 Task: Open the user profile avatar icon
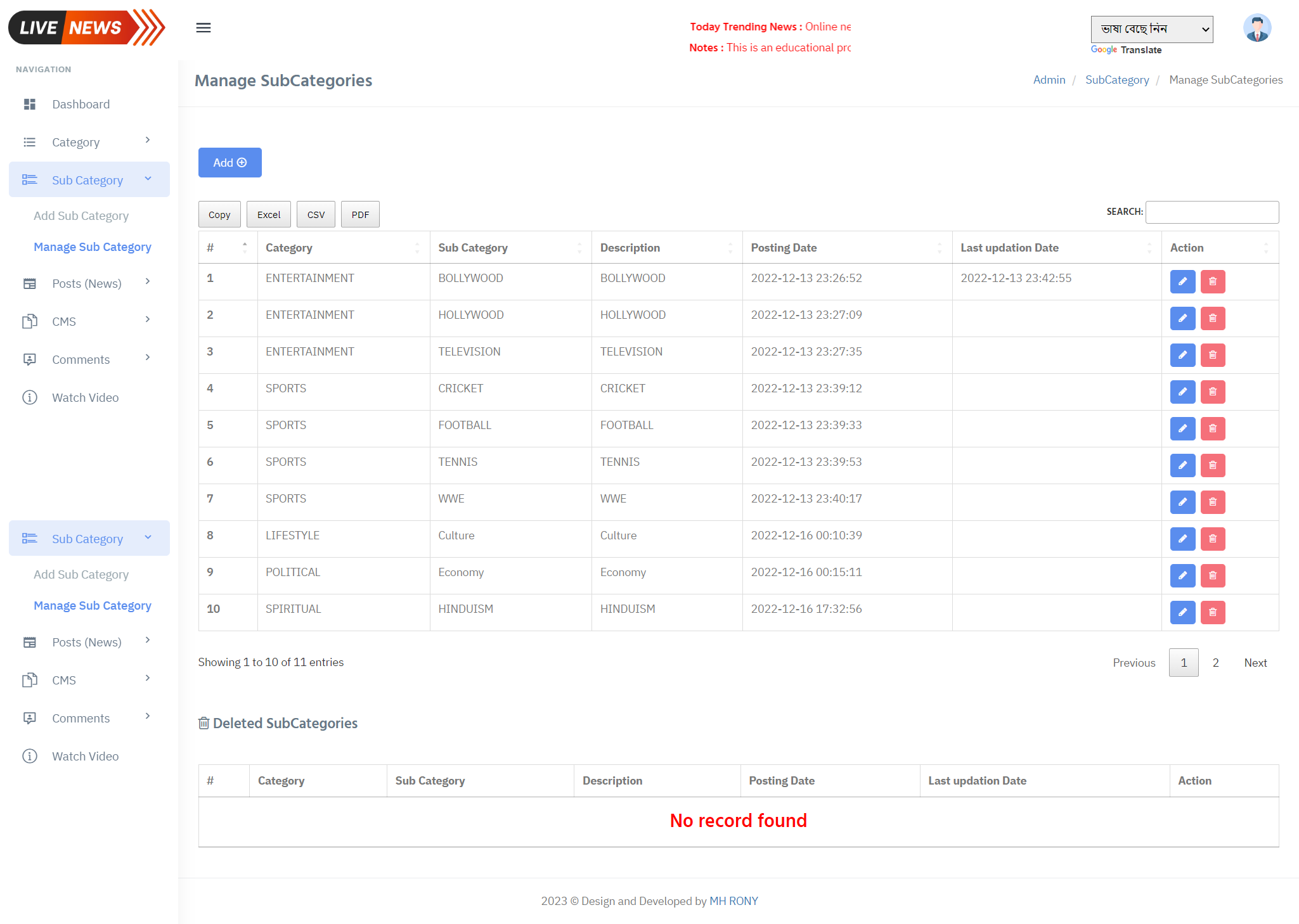[1257, 27]
